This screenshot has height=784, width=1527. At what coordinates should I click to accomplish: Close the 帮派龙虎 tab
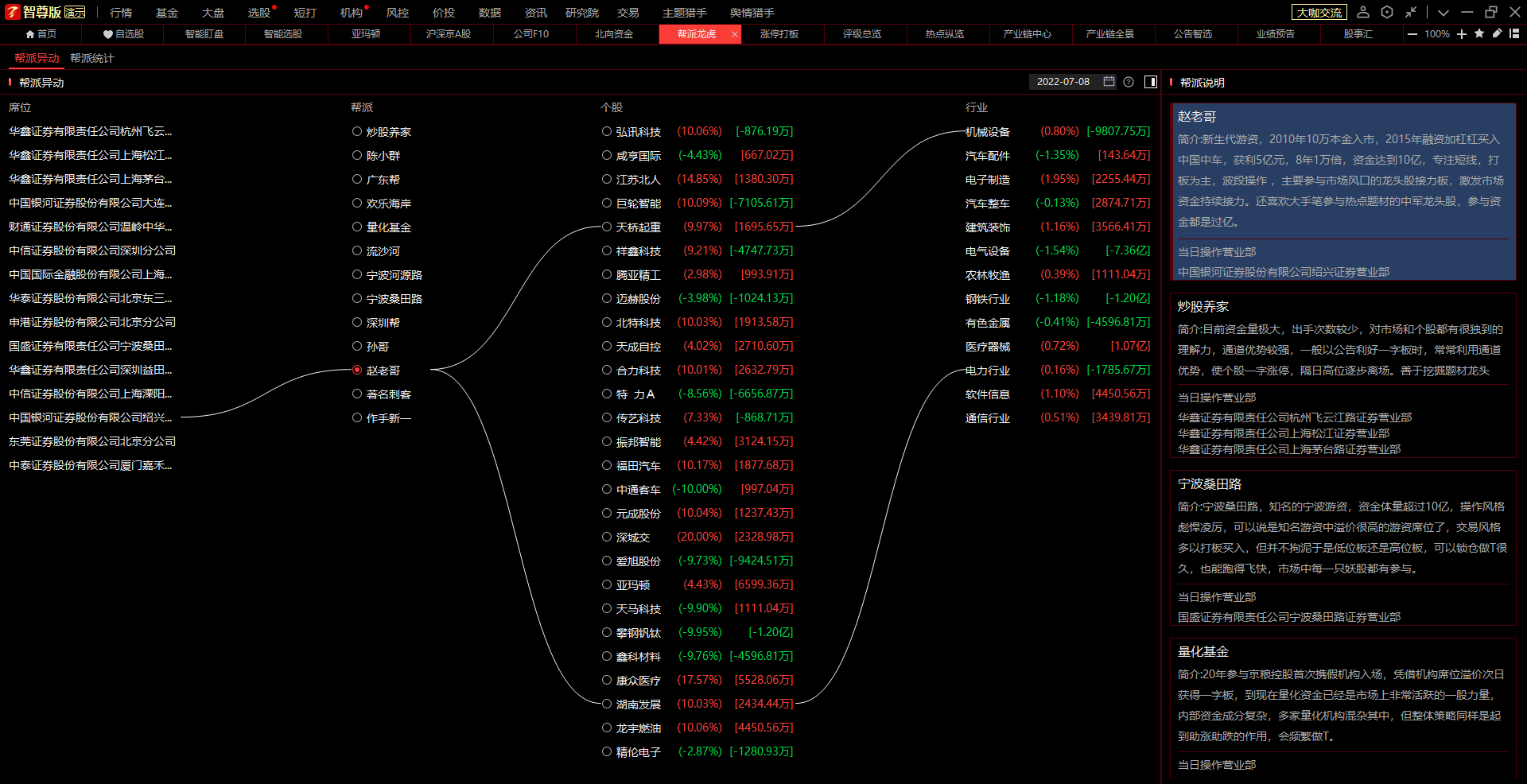click(x=734, y=34)
